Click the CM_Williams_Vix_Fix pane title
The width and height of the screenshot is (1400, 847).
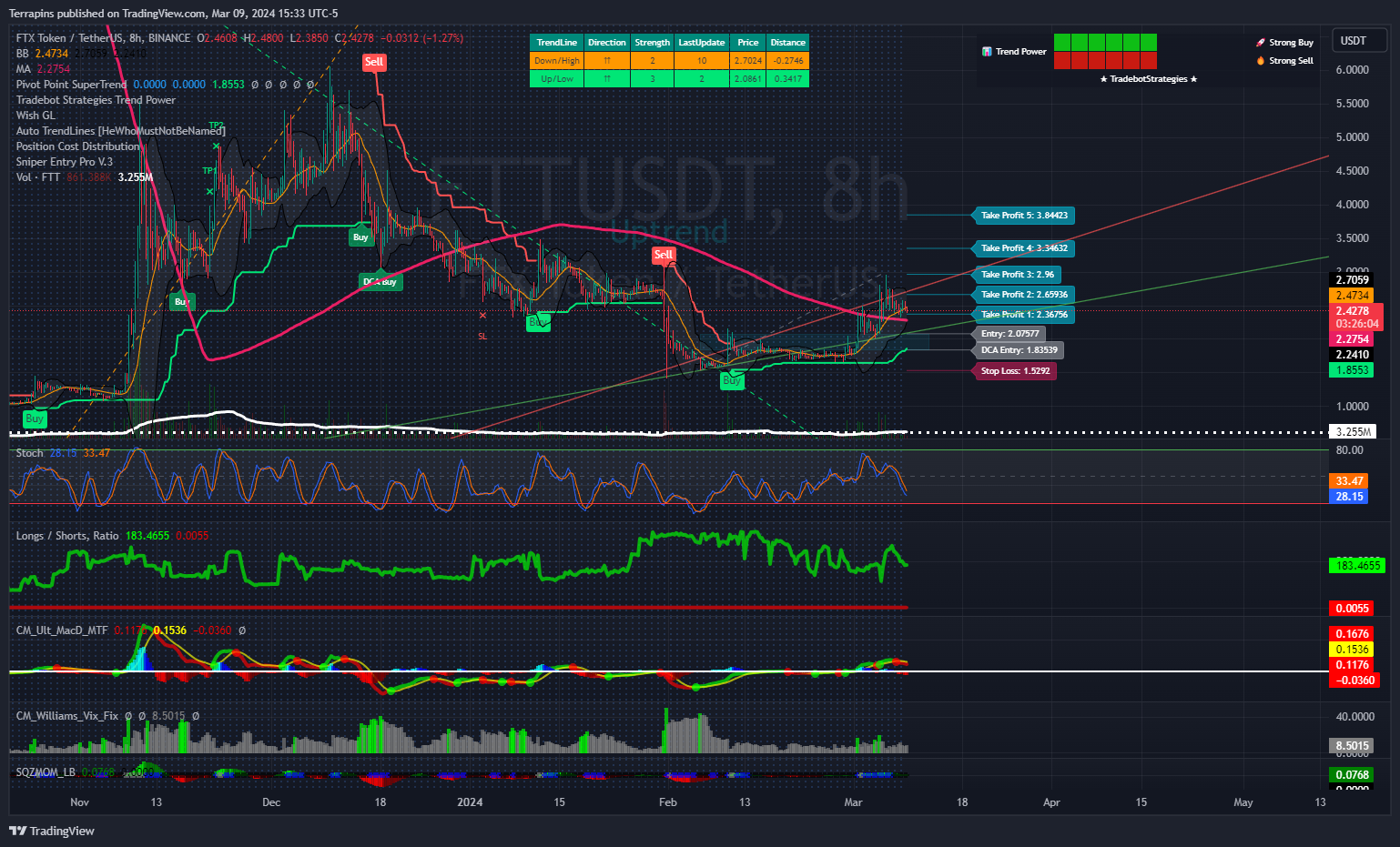[67, 716]
